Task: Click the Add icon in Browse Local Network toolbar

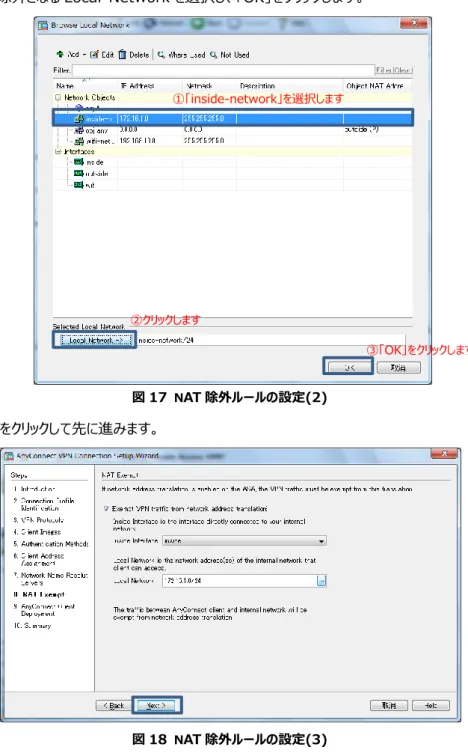Action: tap(60, 54)
